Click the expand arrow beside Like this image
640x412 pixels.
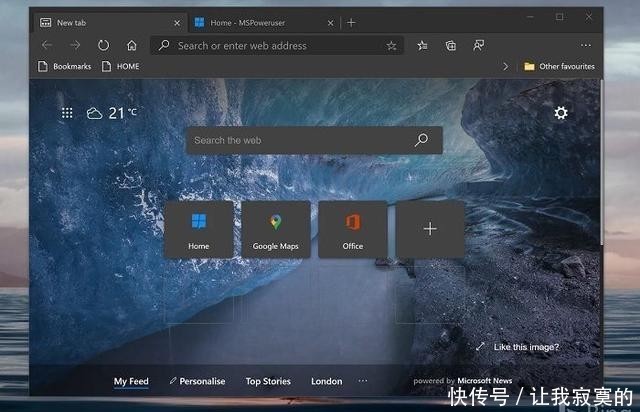480,347
